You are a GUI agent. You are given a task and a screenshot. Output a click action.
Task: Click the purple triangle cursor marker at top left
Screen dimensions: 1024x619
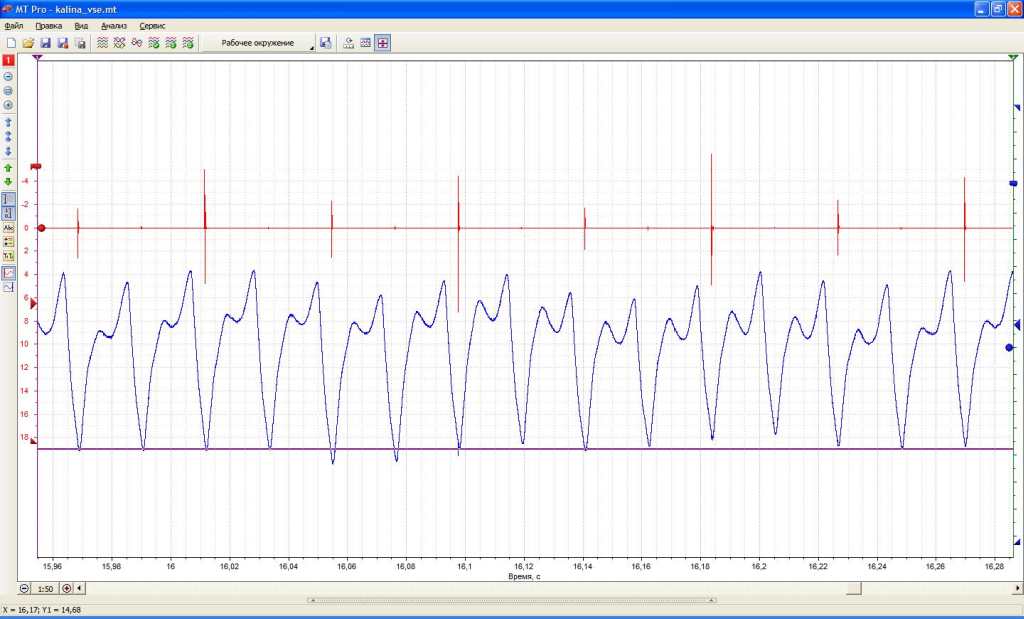pyautogui.click(x=38, y=57)
